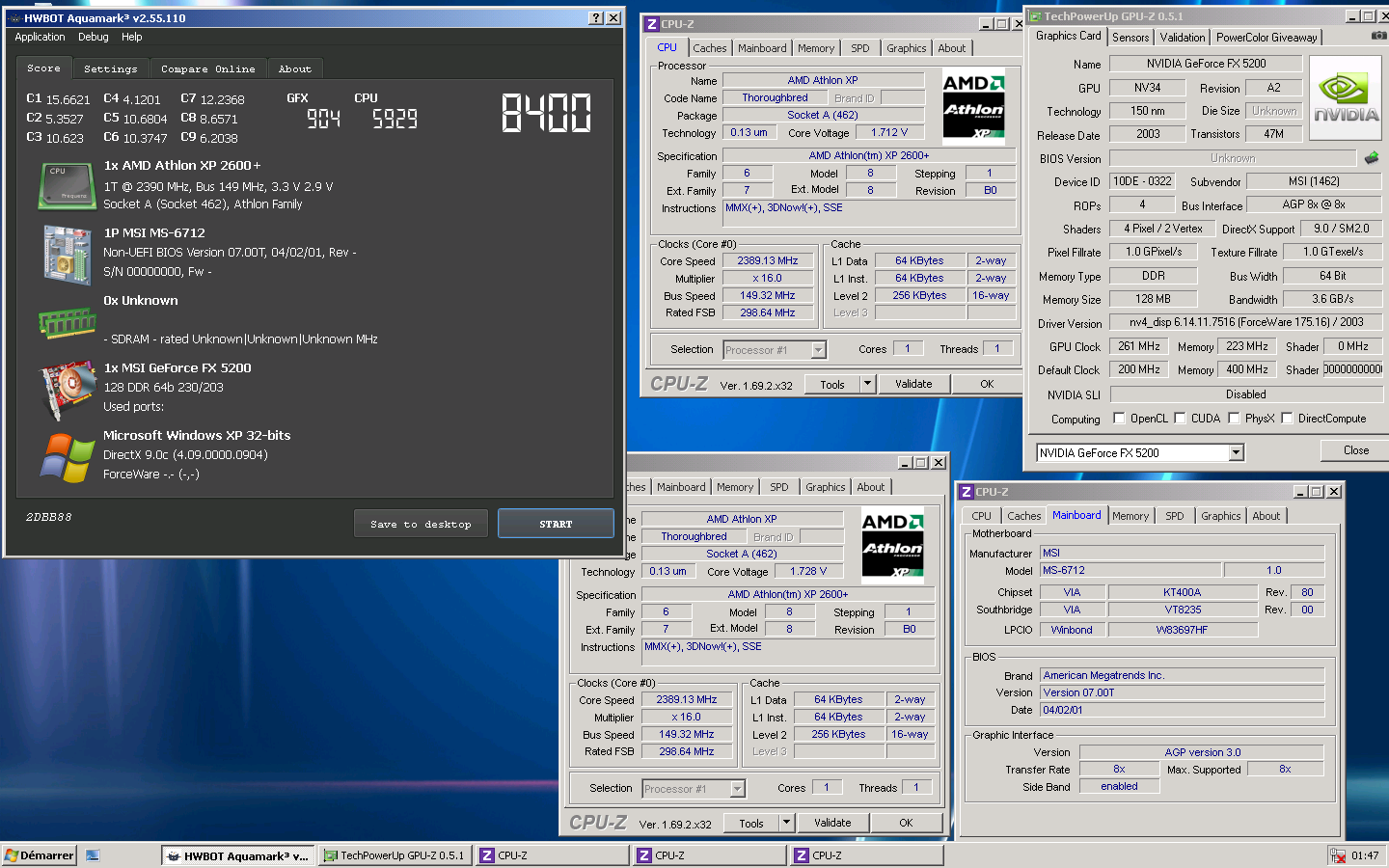Click the system tray icon beside the clock
This screenshot has height=868, width=1389.
point(1338,855)
